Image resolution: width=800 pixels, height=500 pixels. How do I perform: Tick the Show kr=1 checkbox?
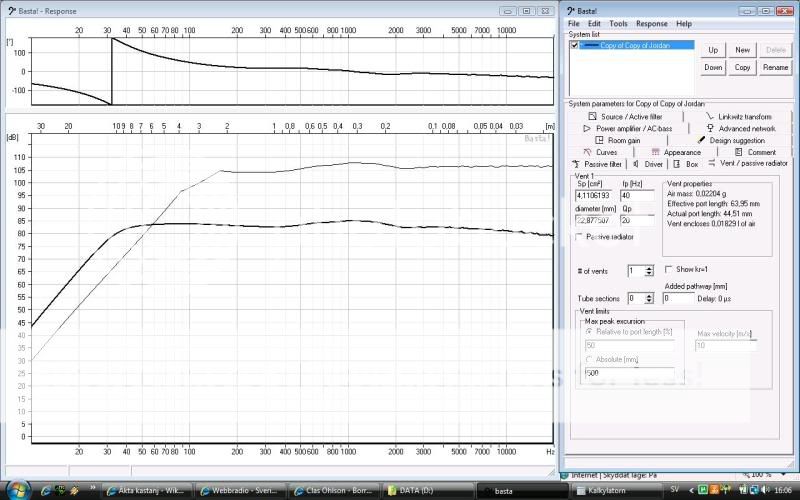coord(670,270)
